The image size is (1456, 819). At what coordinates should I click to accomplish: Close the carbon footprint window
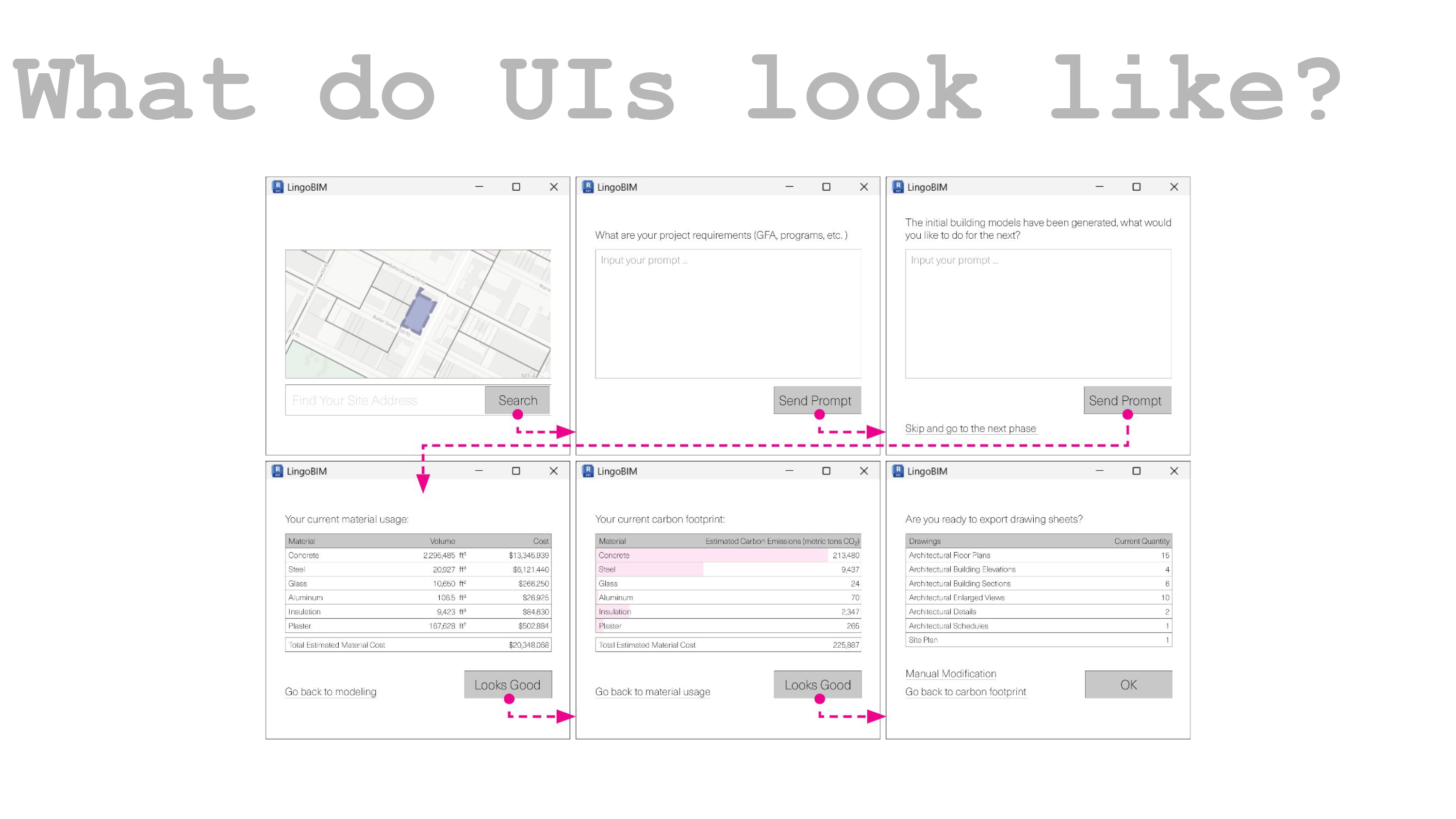pos(864,471)
